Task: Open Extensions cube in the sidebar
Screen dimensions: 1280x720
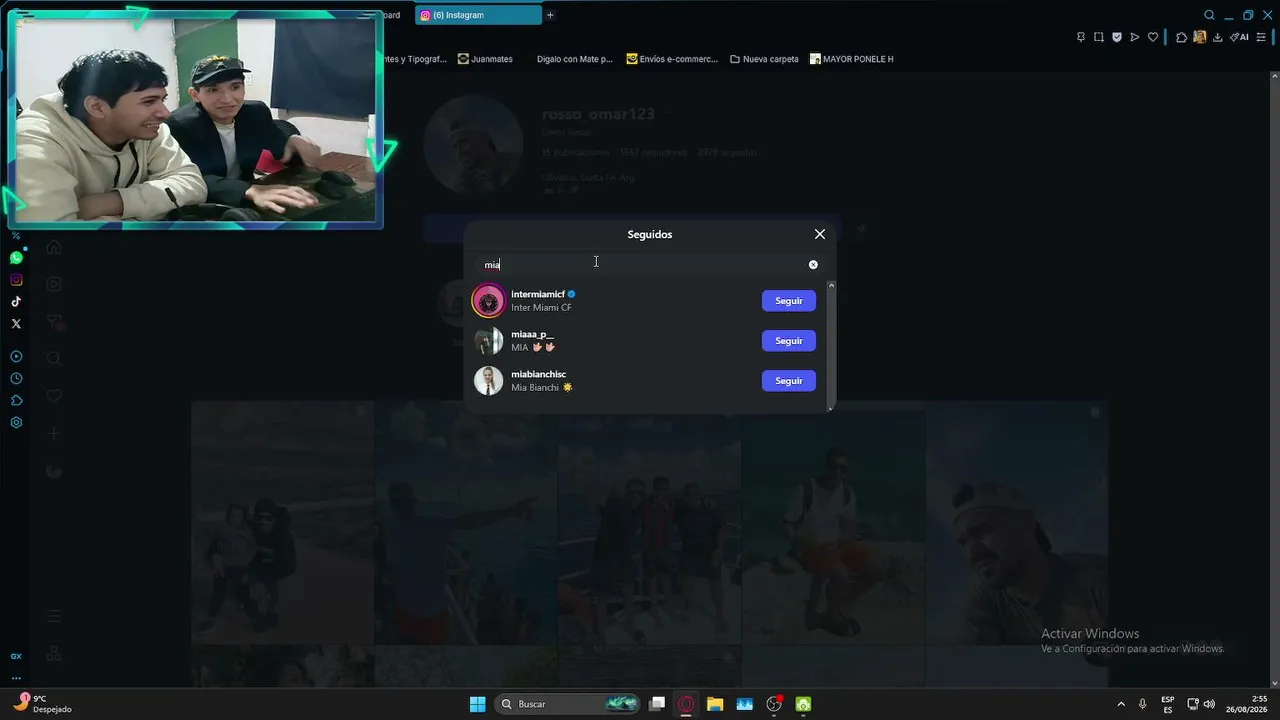Action: click(16, 401)
